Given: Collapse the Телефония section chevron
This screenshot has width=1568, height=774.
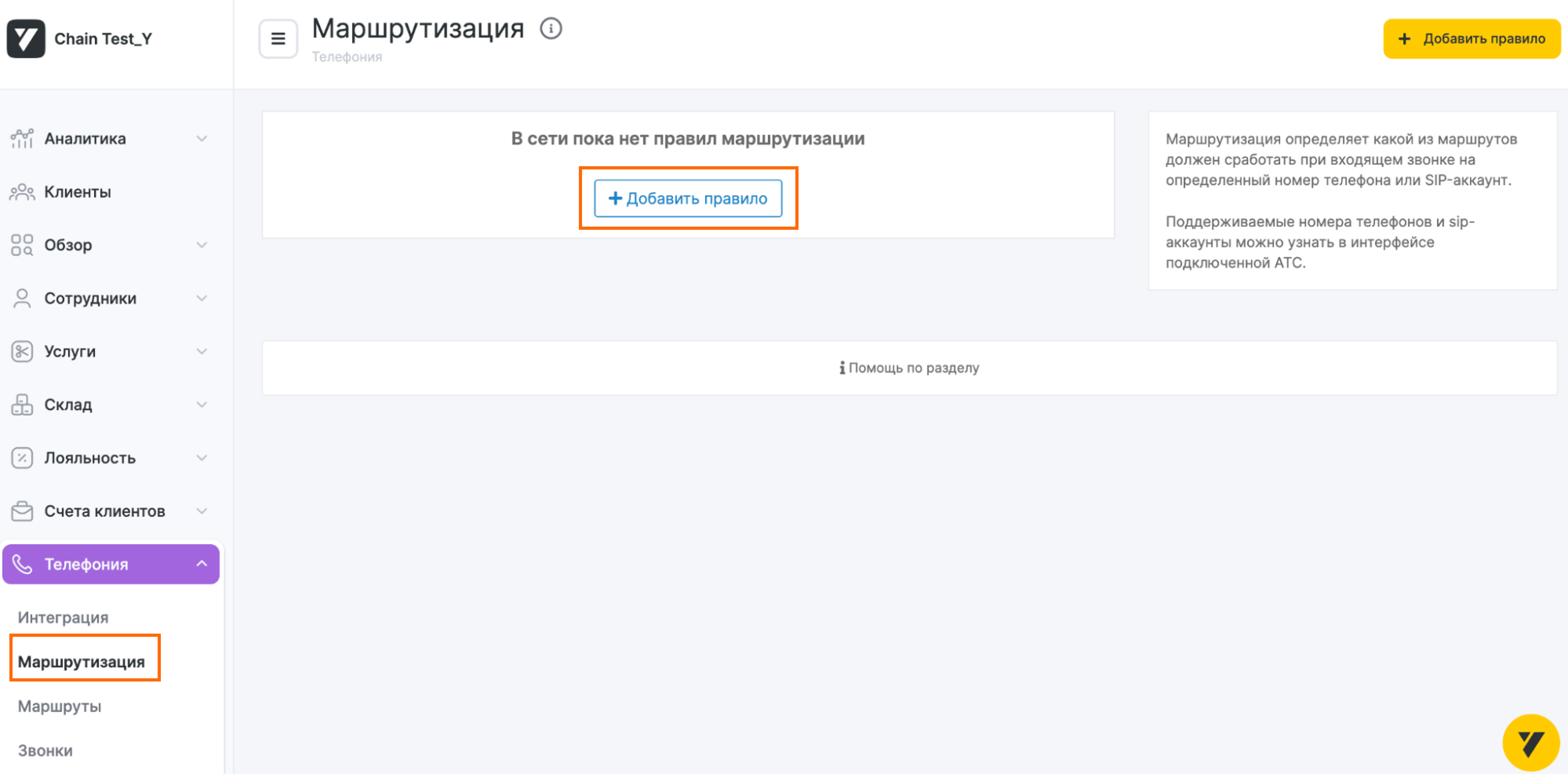Looking at the screenshot, I should [x=202, y=564].
